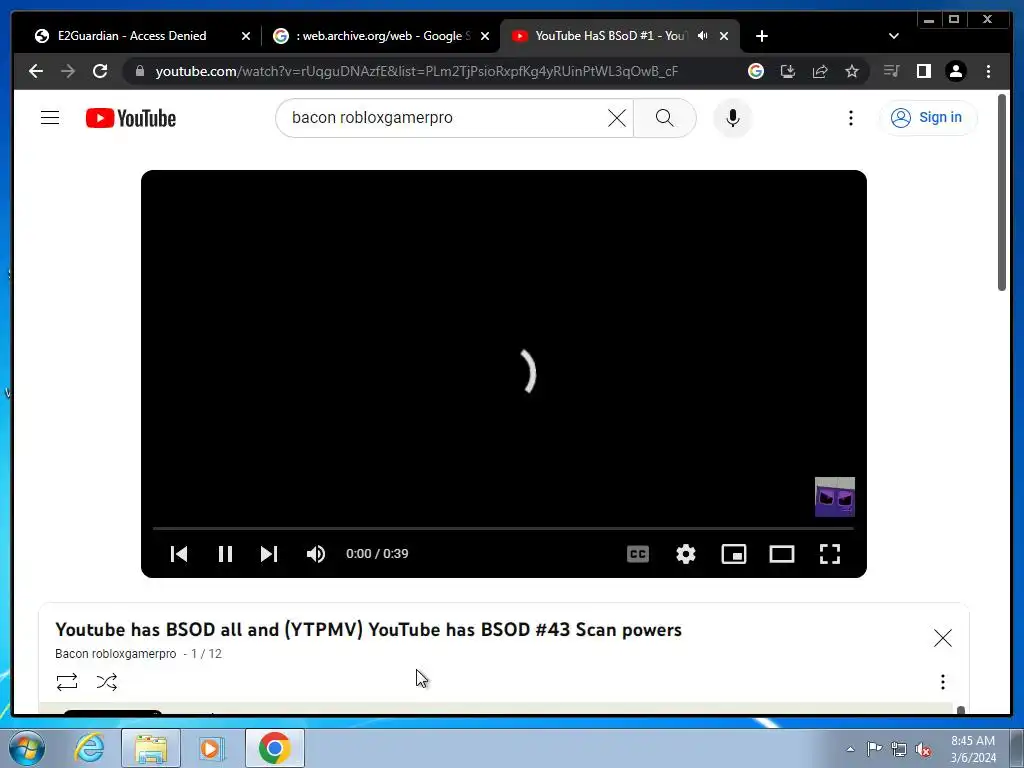Go forward in browser history
1024x768 pixels.
pos(68,71)
